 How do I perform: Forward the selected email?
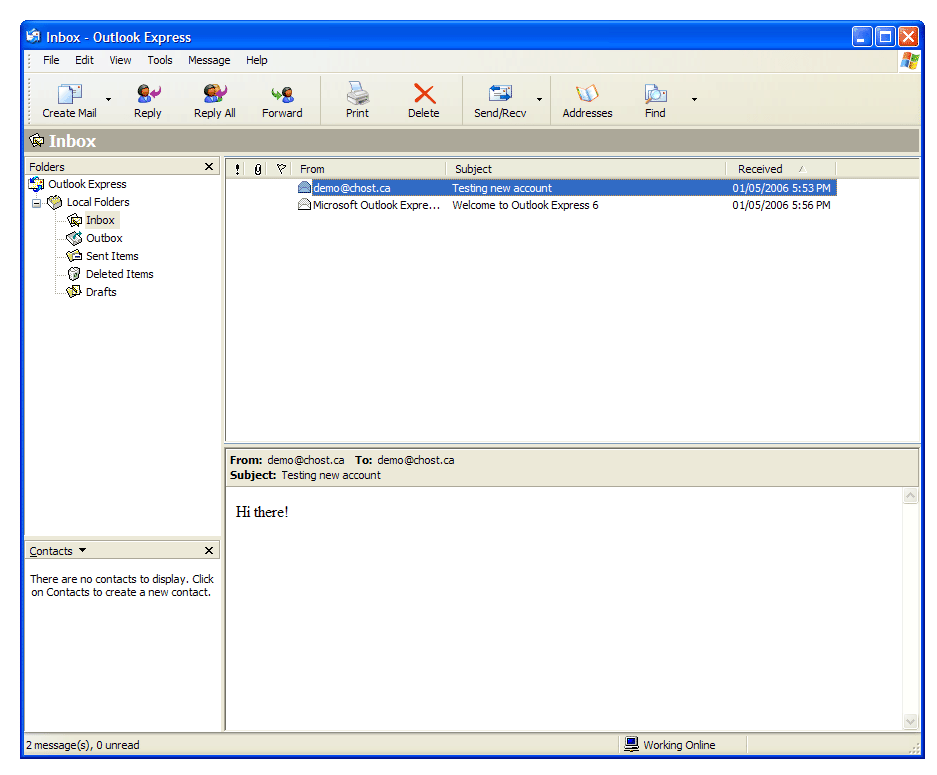point(282,100)
